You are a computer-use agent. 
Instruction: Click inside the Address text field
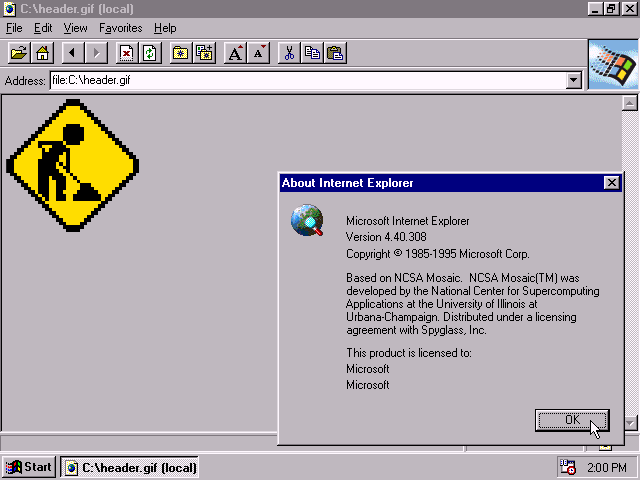(x=300, y=81)
